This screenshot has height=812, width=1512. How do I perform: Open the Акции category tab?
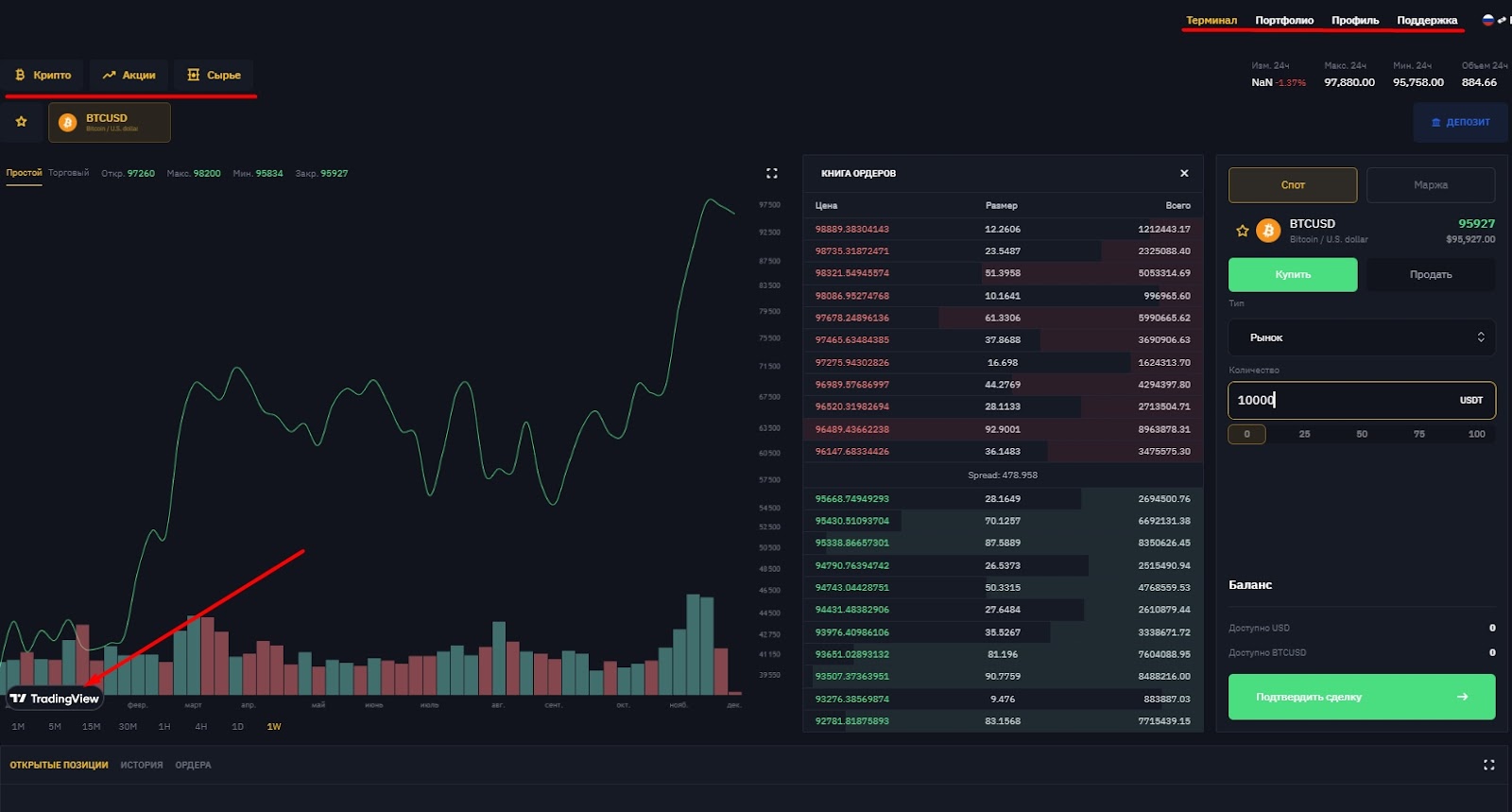[129, 75]
